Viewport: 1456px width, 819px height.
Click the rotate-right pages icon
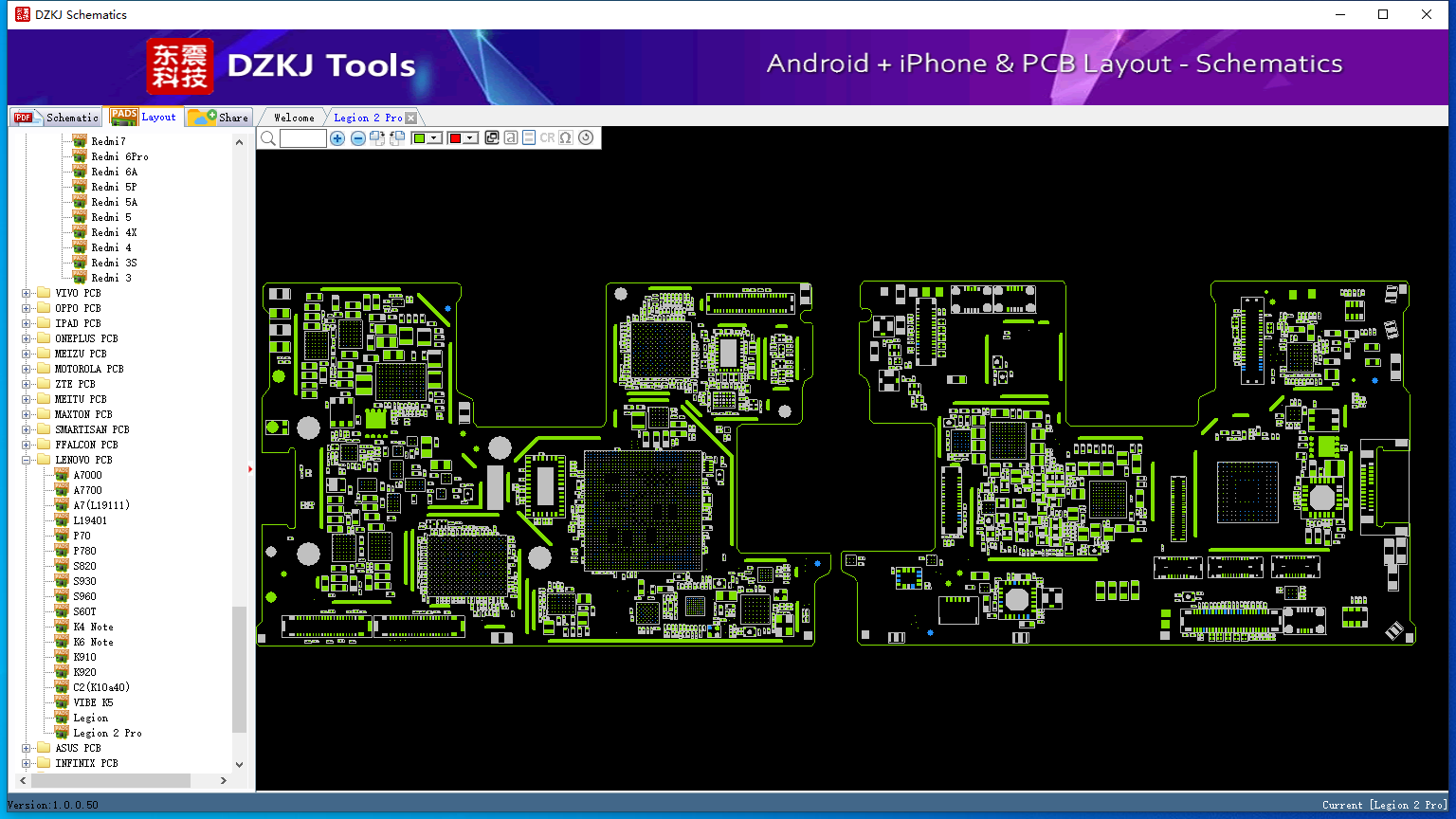(377, 138)
